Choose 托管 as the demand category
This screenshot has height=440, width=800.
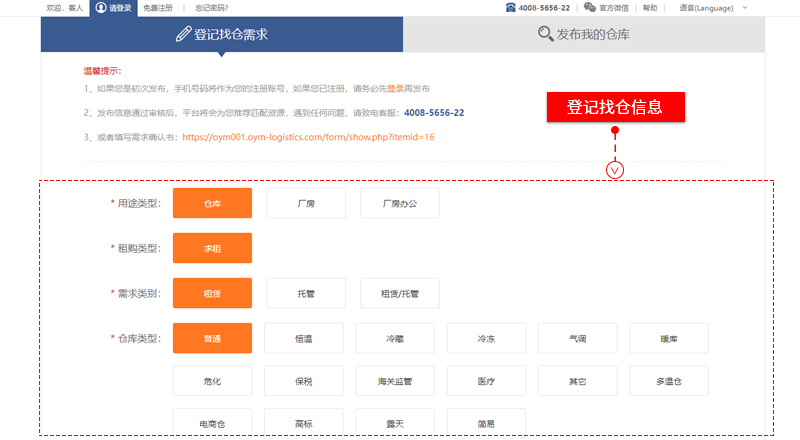306,294
